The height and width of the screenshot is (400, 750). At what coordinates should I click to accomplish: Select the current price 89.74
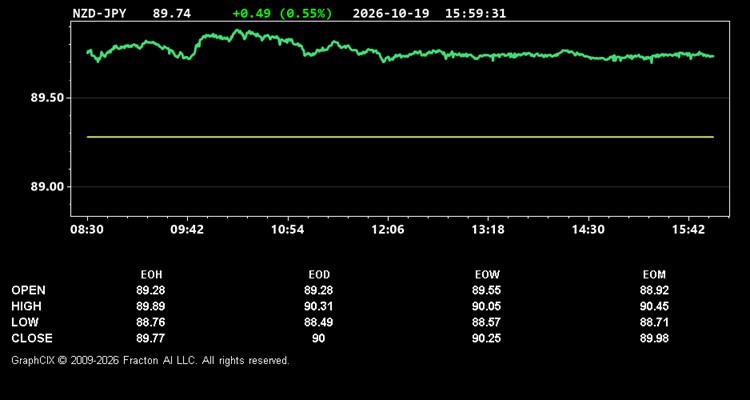(x=172, y=13)
